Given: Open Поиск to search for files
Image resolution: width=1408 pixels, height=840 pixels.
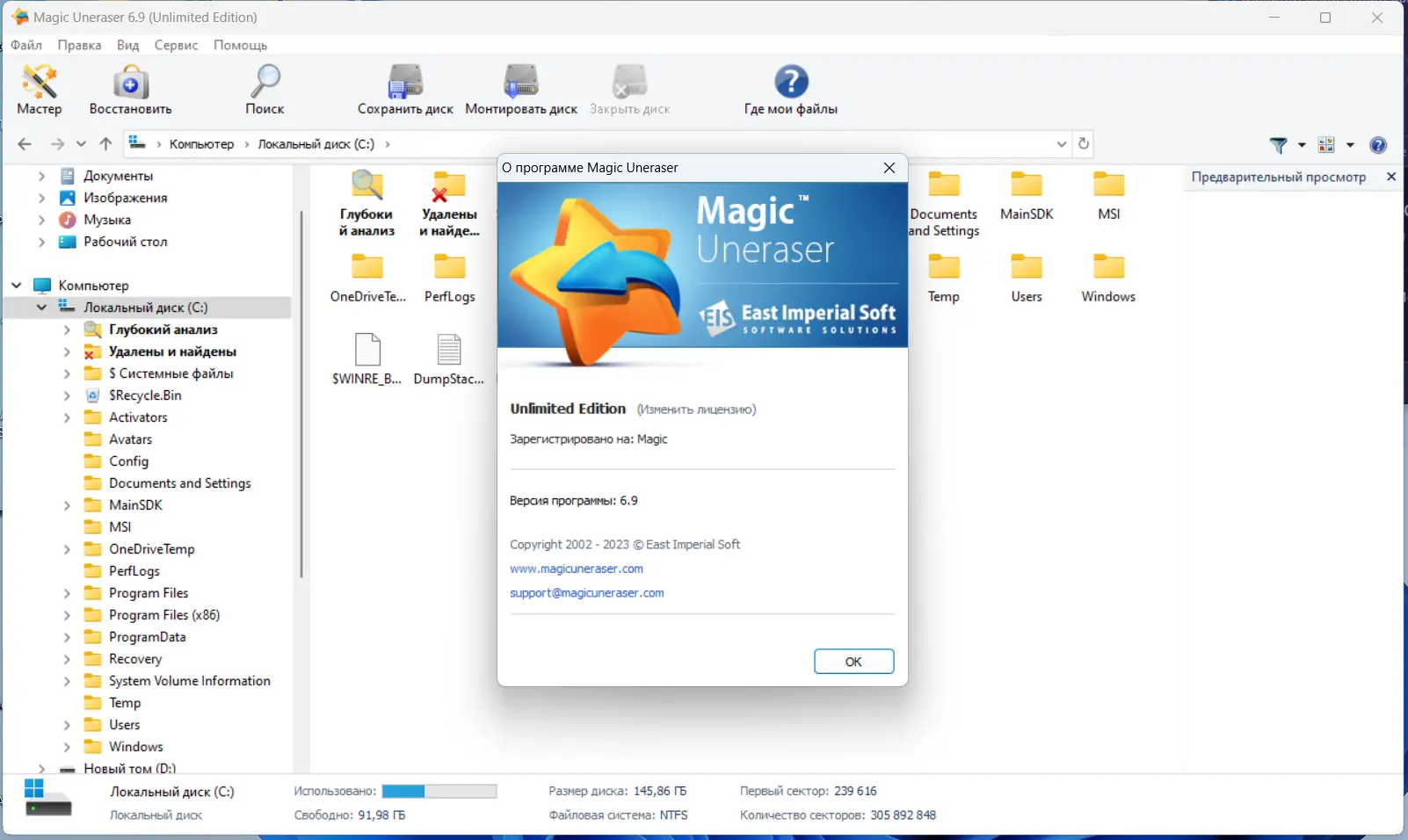Looking at the screenshot, I should [265, 90].
